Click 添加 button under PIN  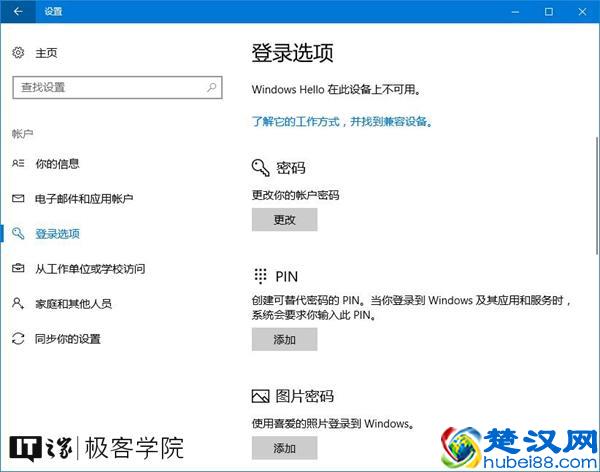(x=284, y=339)
